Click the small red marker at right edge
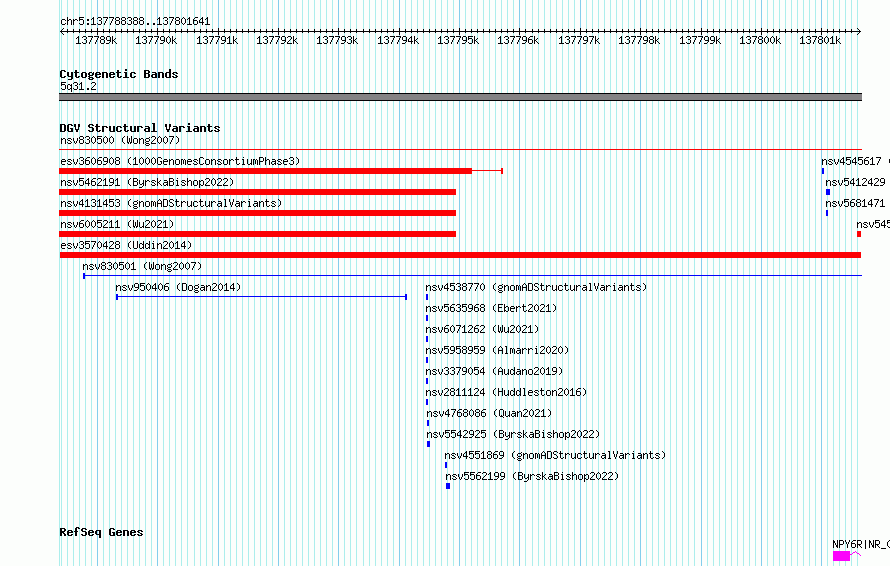Screen dimensions: 890x566 tap(859, 234)
